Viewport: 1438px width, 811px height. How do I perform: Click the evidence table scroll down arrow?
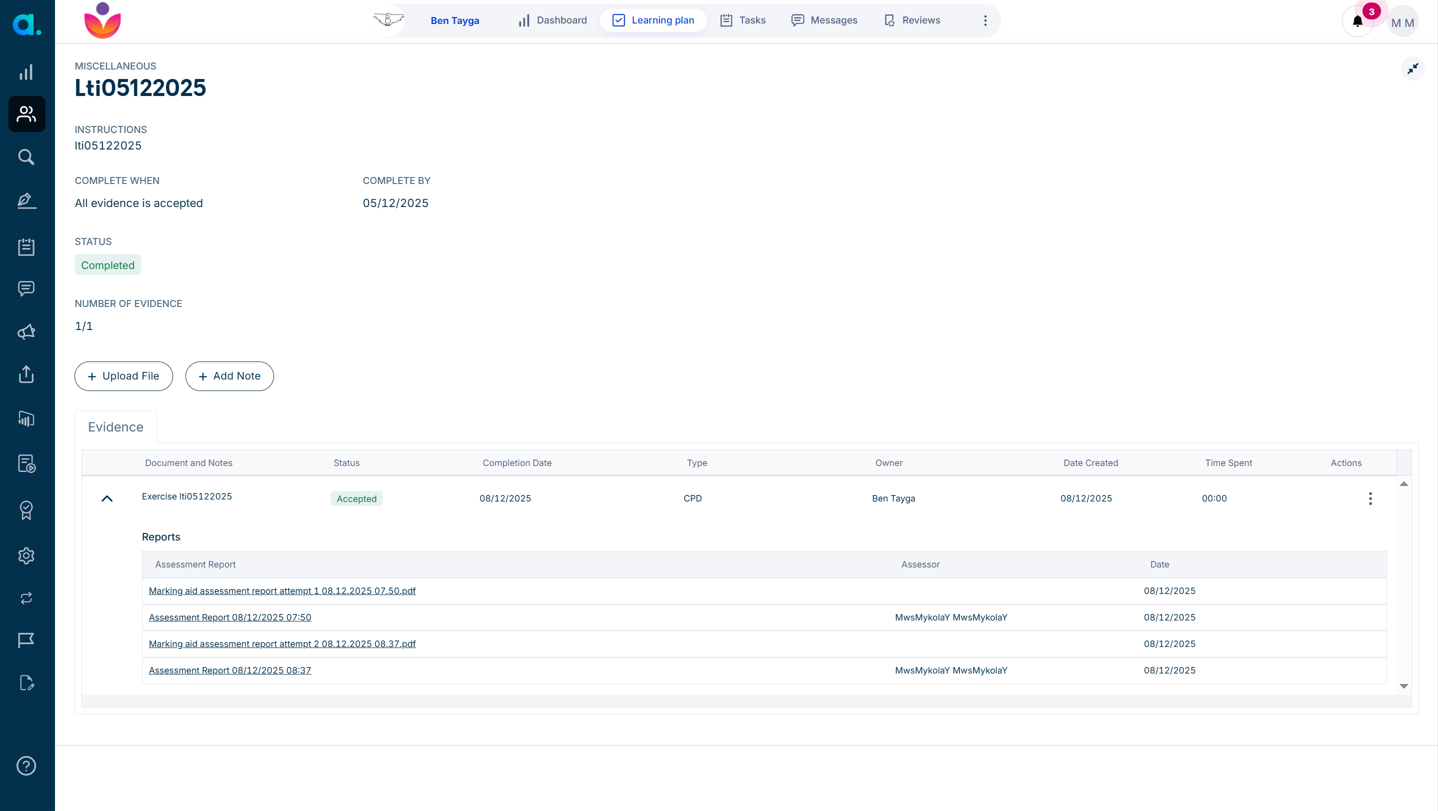(x=1404, y=686)
